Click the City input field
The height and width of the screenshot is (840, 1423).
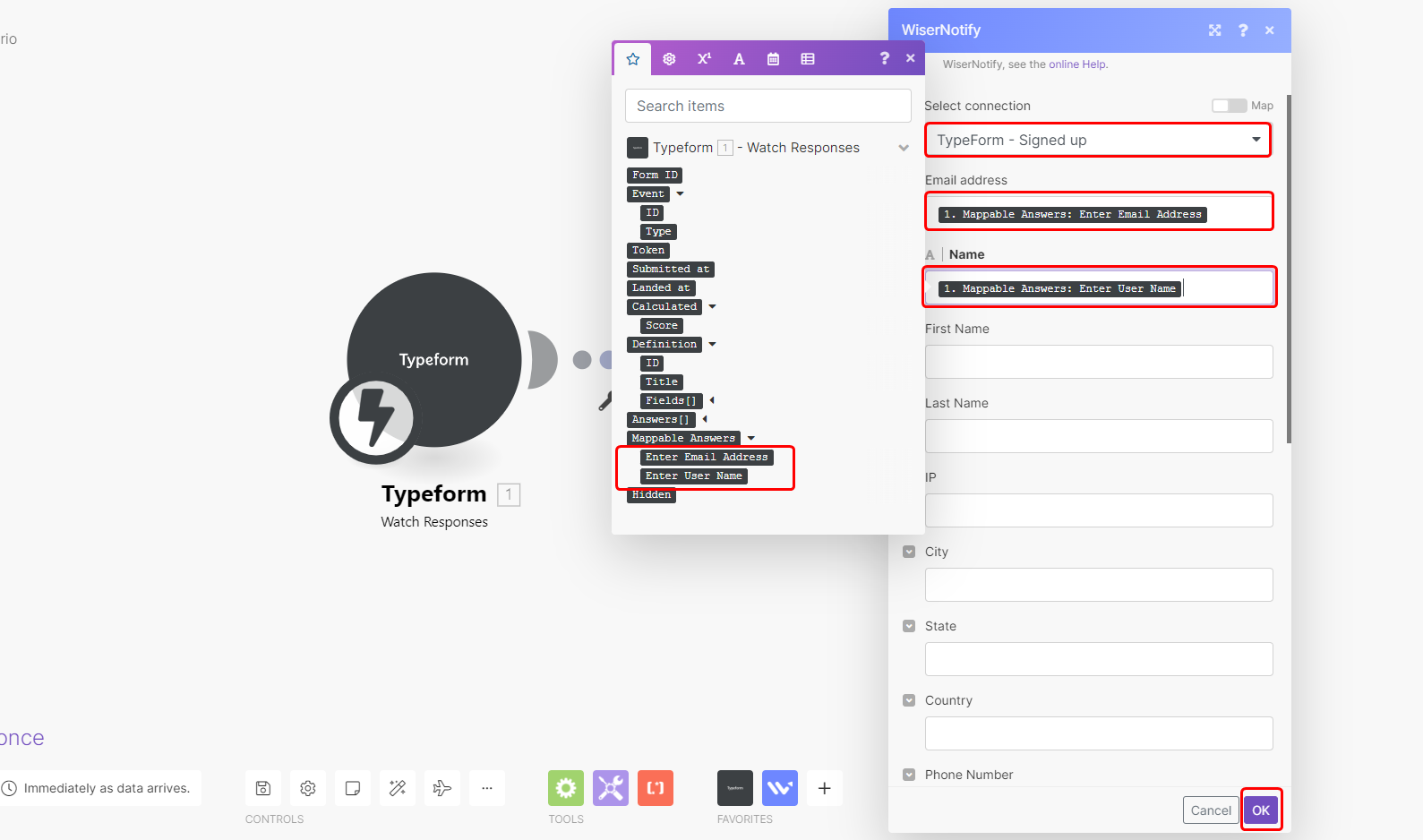click(1099, 585)
